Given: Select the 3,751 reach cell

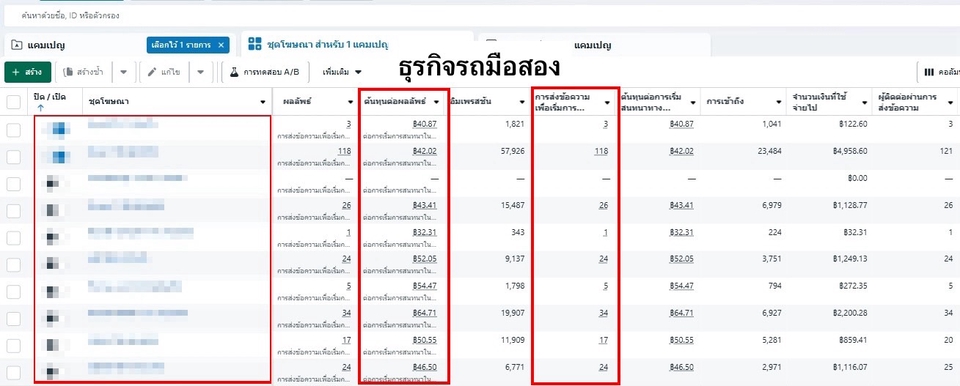Looking at the screenshot, I should coord(772,259).
